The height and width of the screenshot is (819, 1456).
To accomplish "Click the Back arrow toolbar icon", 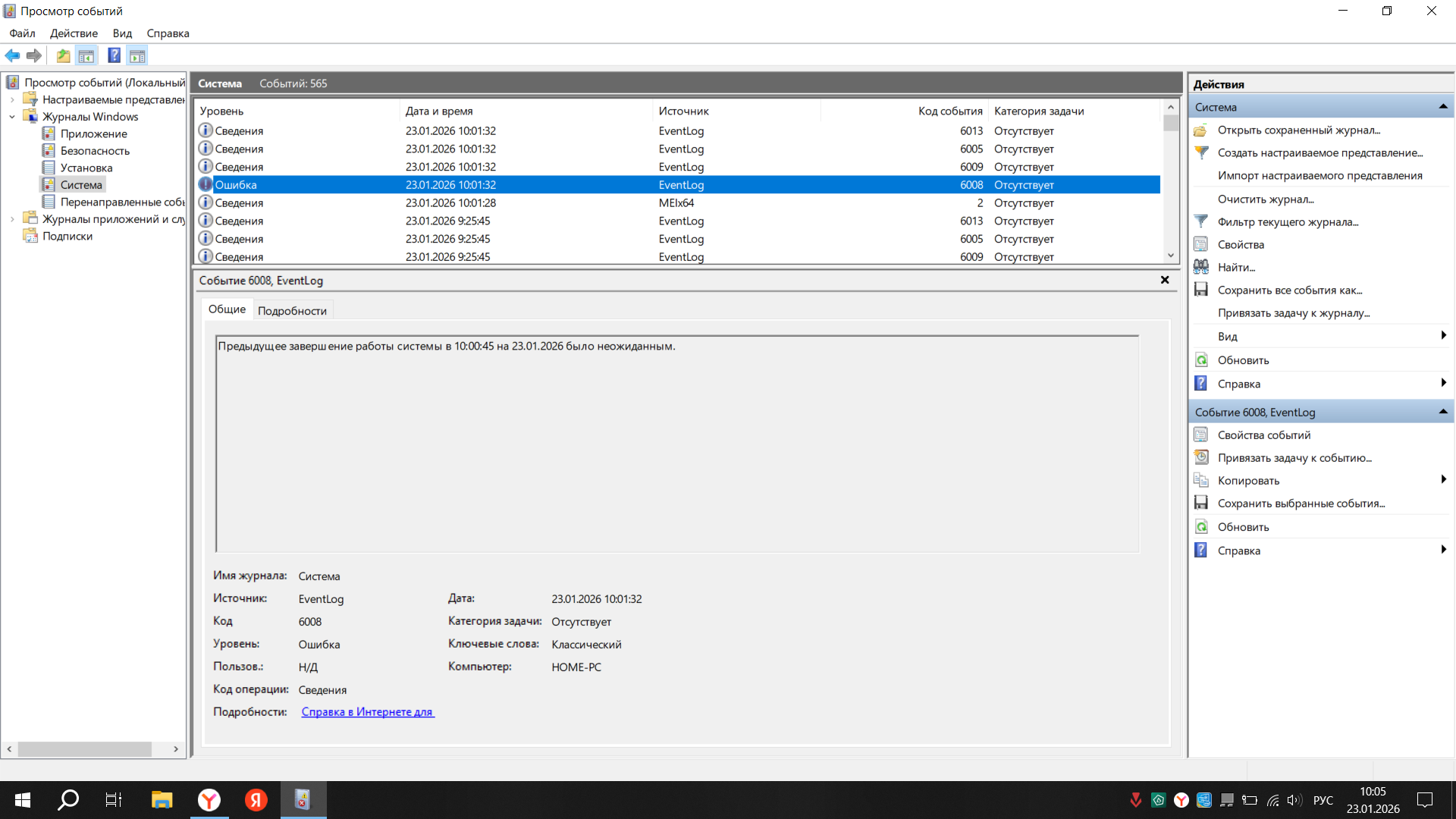I will click(x=12, y=55).
